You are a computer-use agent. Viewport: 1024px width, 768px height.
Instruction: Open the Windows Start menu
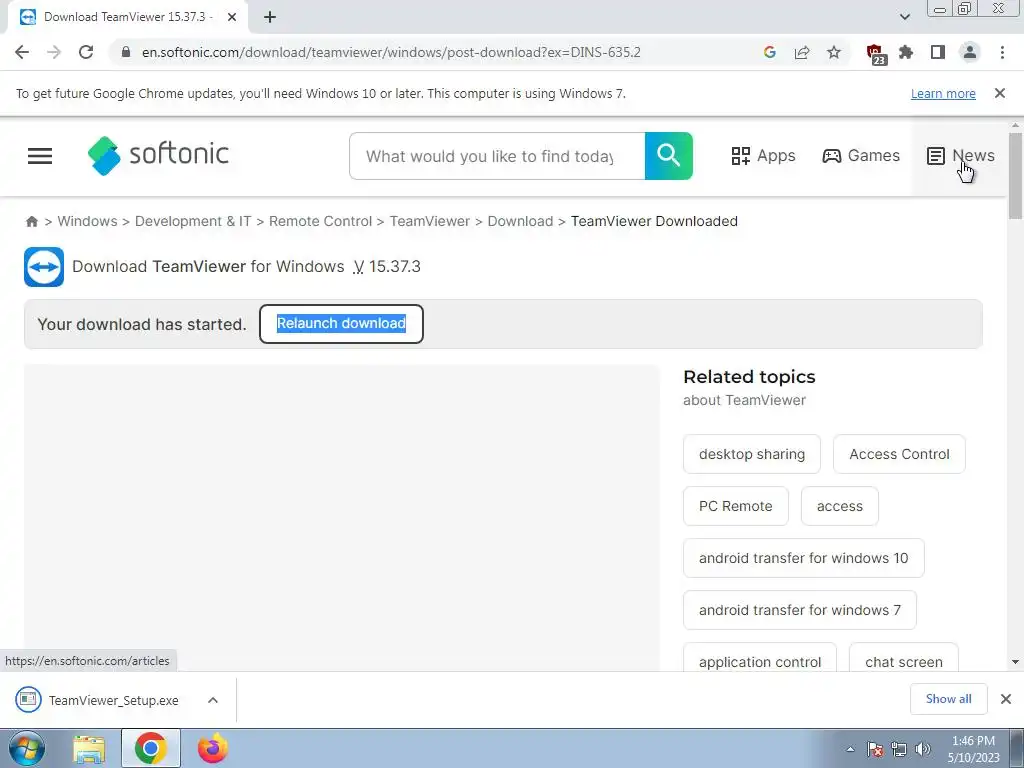(x=26, y=748)
